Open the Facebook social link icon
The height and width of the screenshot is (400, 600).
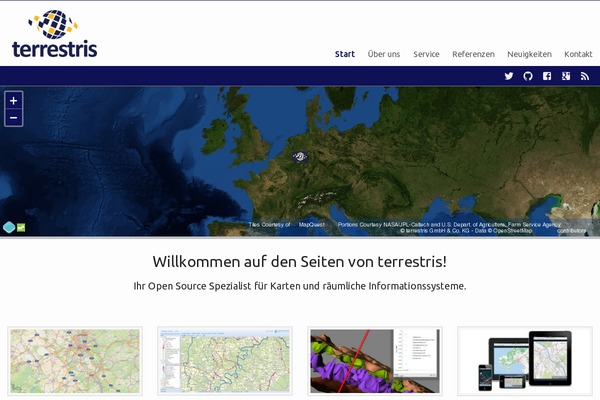[547, 76]
